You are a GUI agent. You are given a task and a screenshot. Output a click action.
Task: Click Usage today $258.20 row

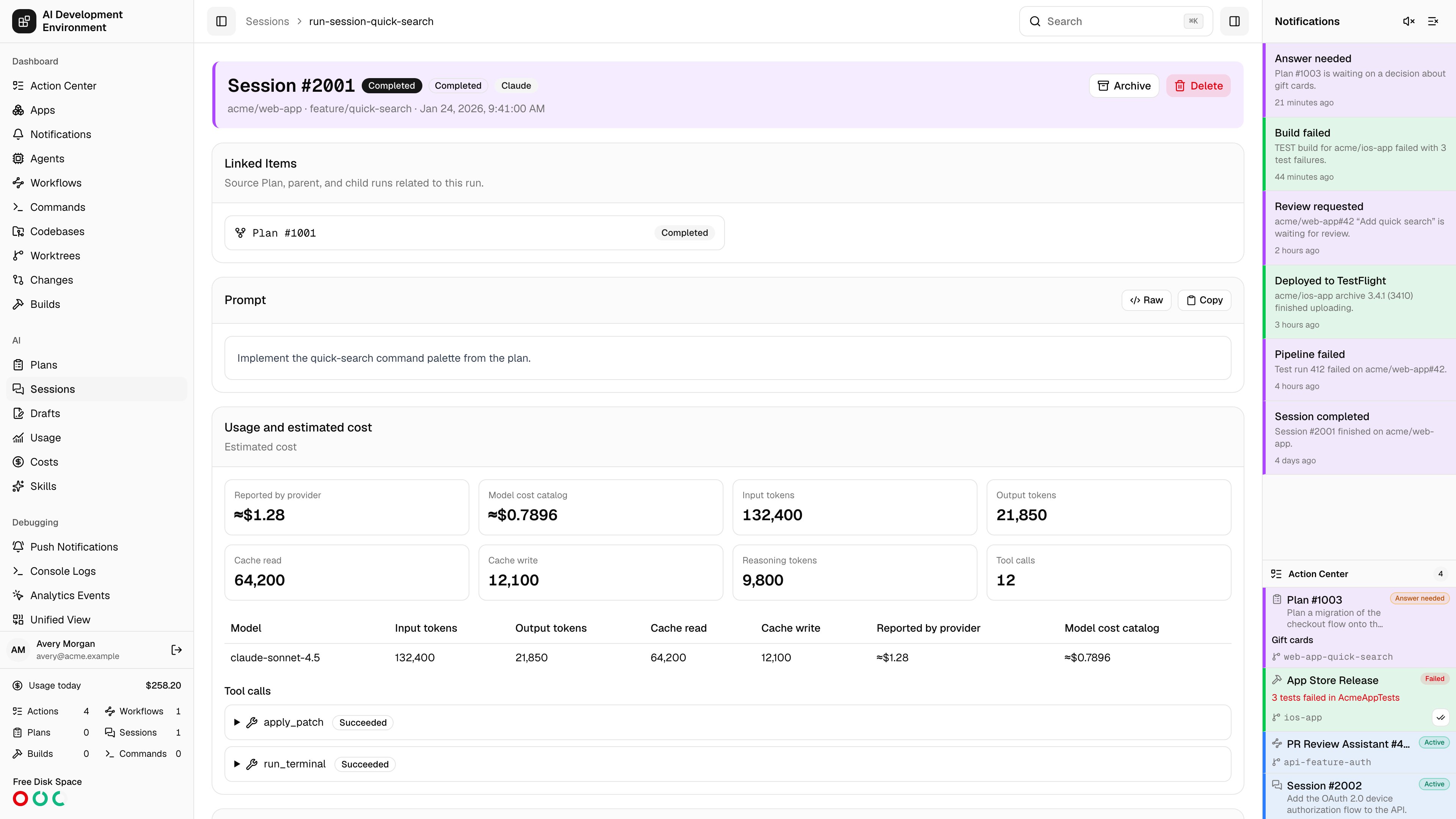point(97,686)
